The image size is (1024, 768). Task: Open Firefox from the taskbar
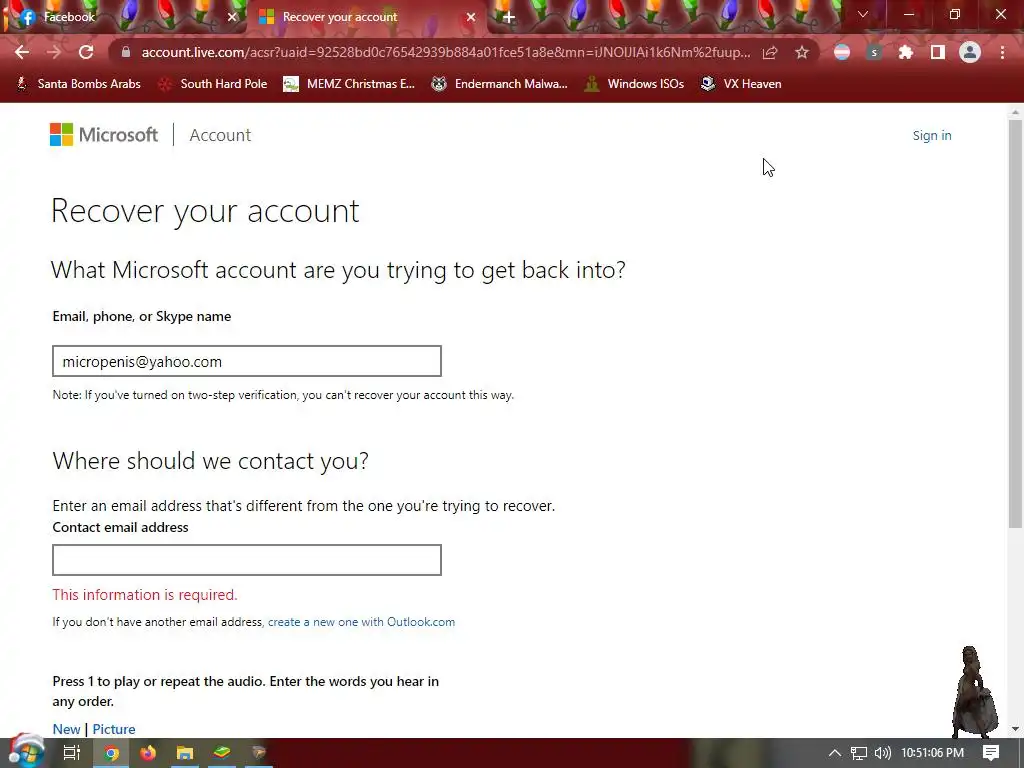[148, 753]
